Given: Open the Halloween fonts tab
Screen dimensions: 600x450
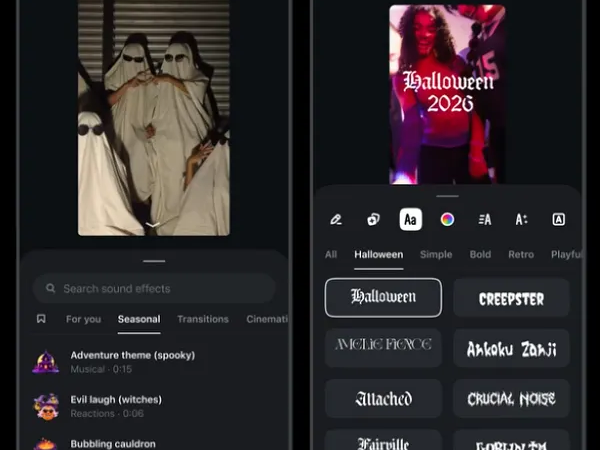Looking at the screenshot, I should [x=378, y=254].
